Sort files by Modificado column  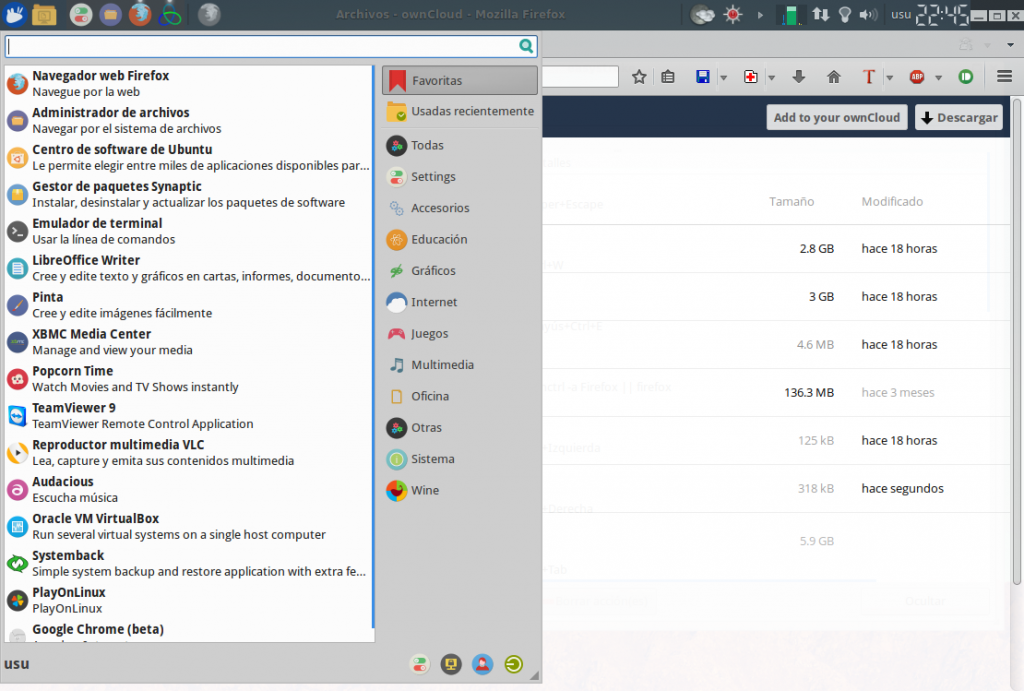click(x=892, y=201)
